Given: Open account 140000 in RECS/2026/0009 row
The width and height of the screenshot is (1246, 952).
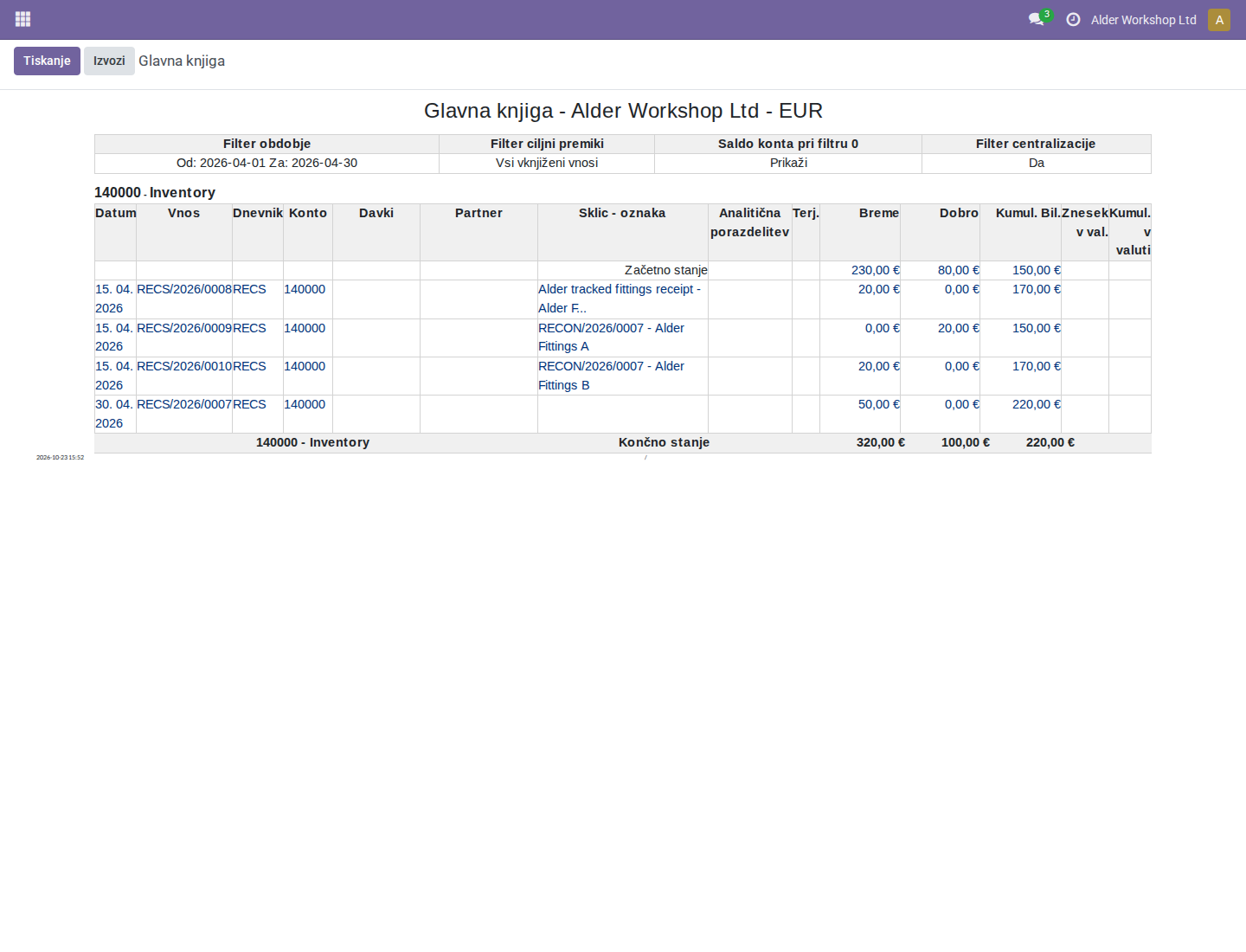Looking at the screenshot, I should [x=305, y=328].
